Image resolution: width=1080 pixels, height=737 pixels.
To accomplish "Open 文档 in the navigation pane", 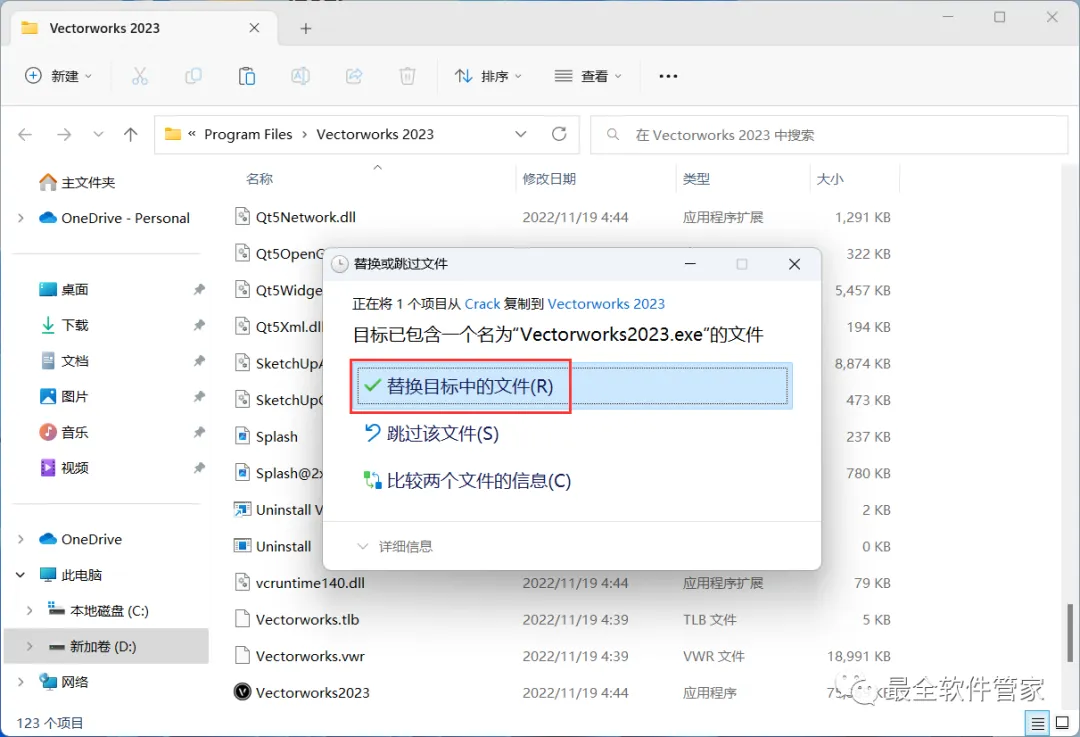I will pyautogui.click(x=64, y=361).
